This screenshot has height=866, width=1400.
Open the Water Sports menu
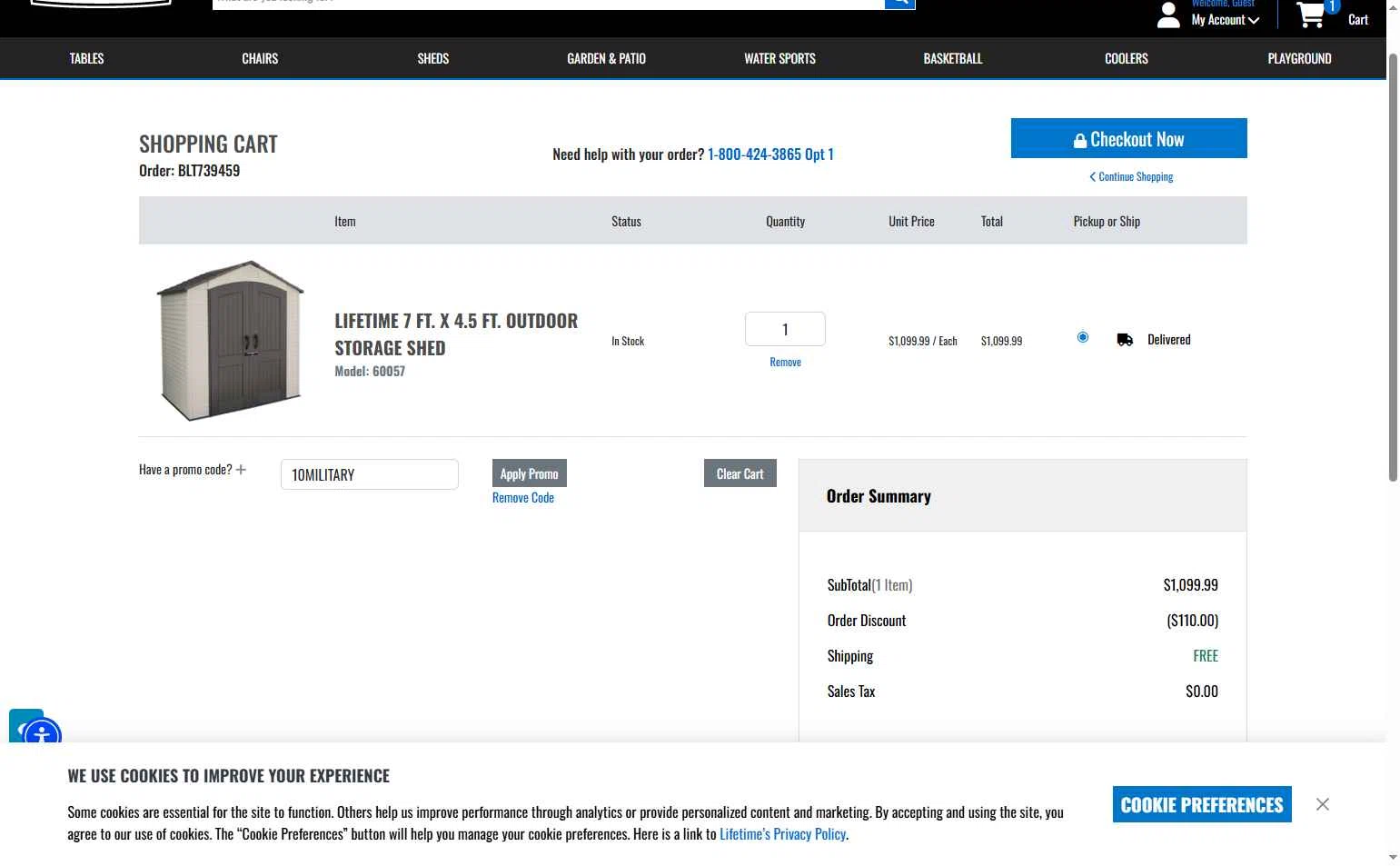pyautogui.click(x=779, y=58)
